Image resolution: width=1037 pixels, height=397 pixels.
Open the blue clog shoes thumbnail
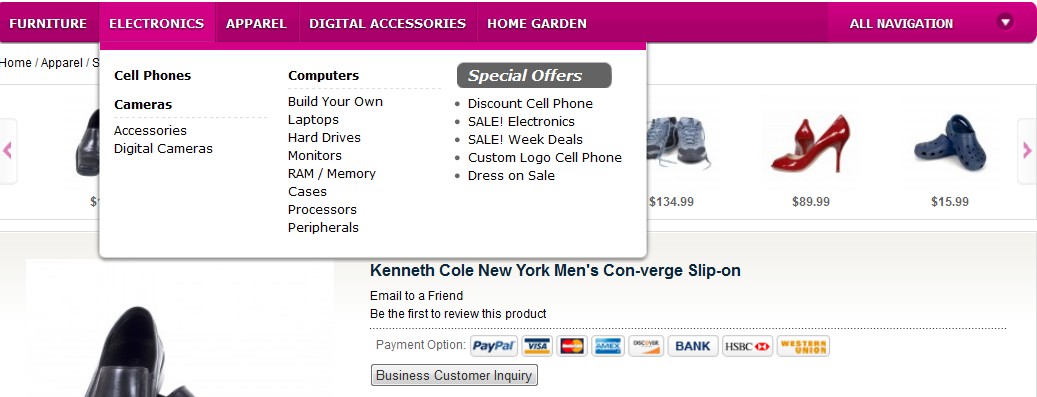(x=950, y=142)
